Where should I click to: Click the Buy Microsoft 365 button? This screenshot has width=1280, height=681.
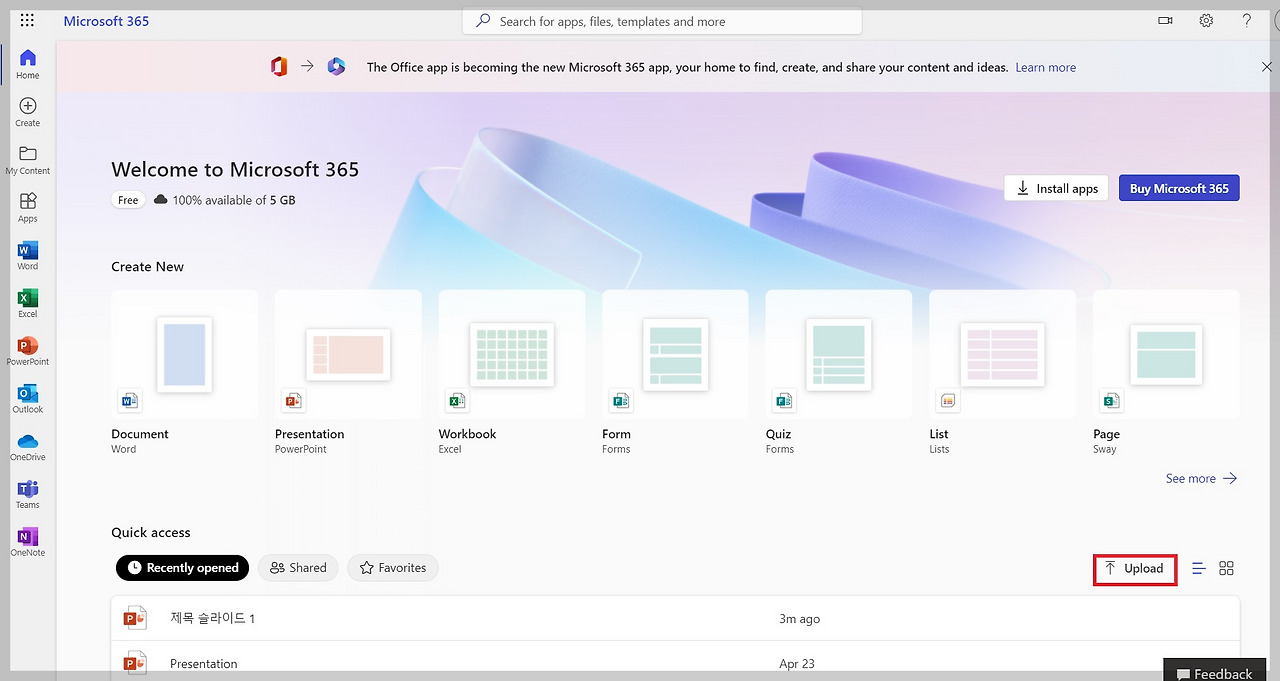1179,188
